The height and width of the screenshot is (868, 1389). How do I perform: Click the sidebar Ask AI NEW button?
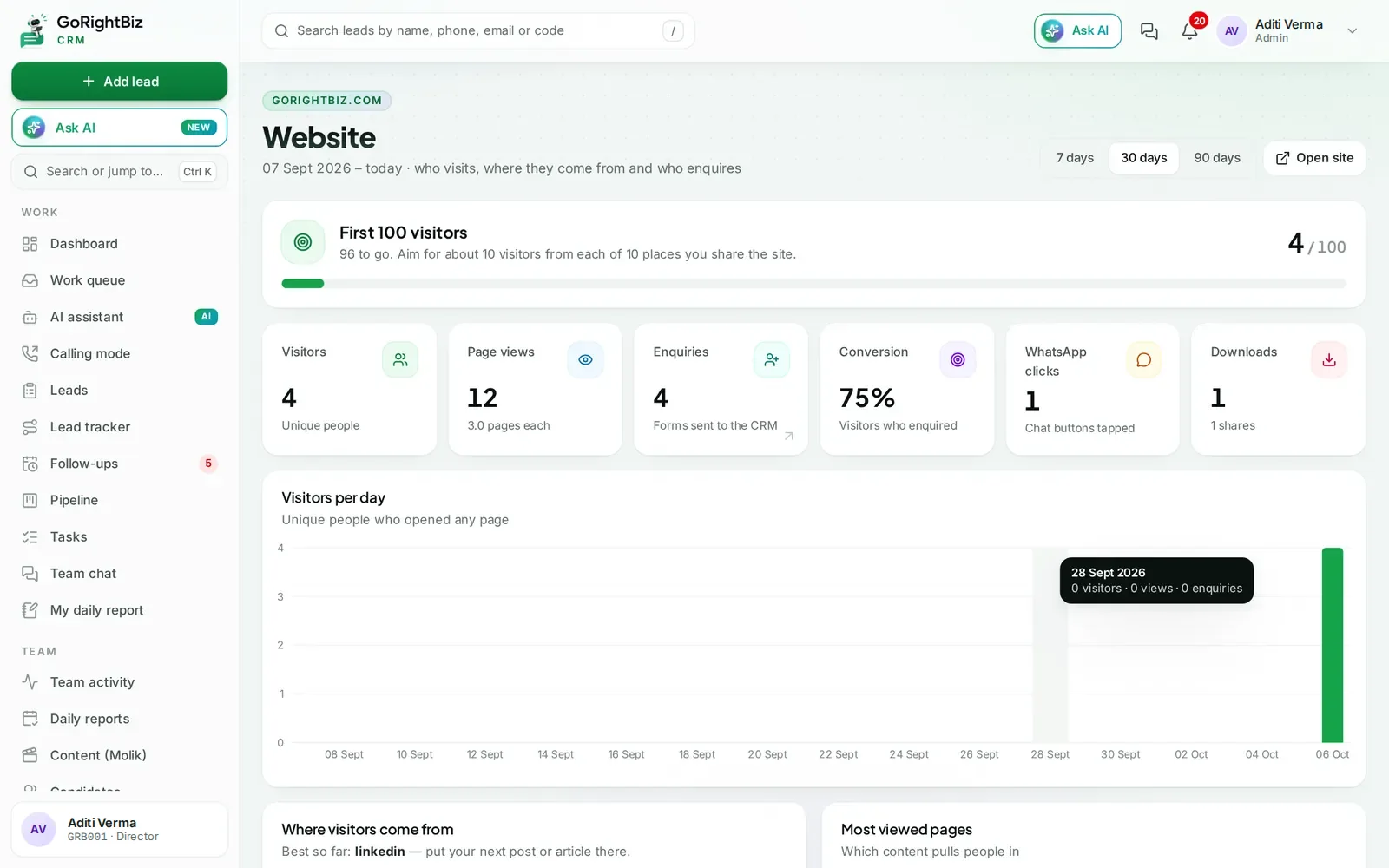119,128
